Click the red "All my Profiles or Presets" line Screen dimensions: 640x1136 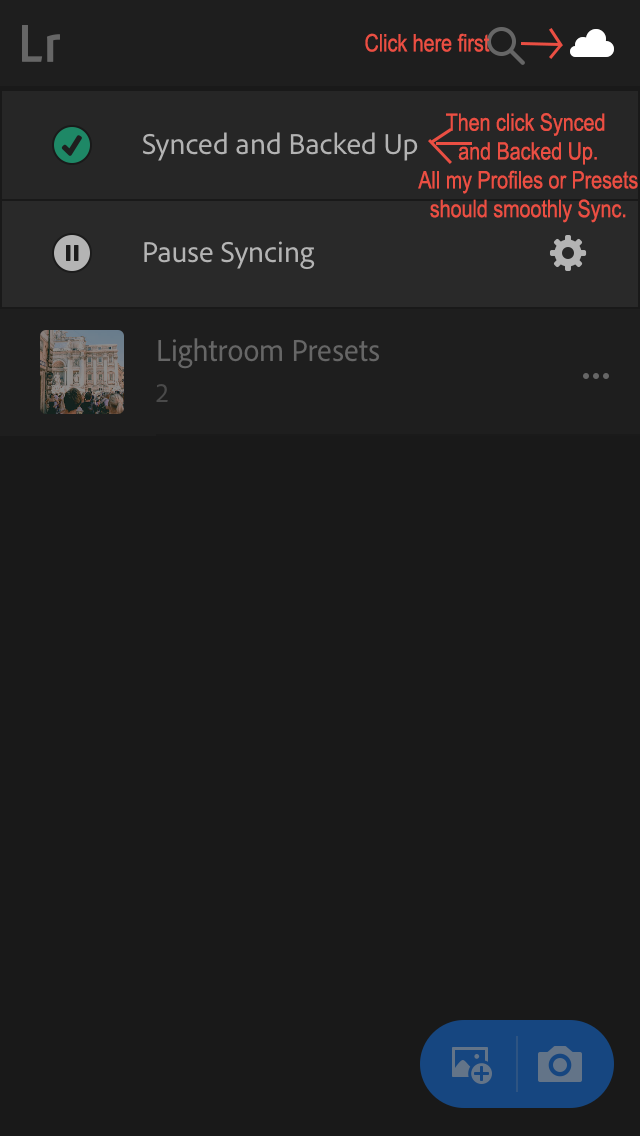528,181
